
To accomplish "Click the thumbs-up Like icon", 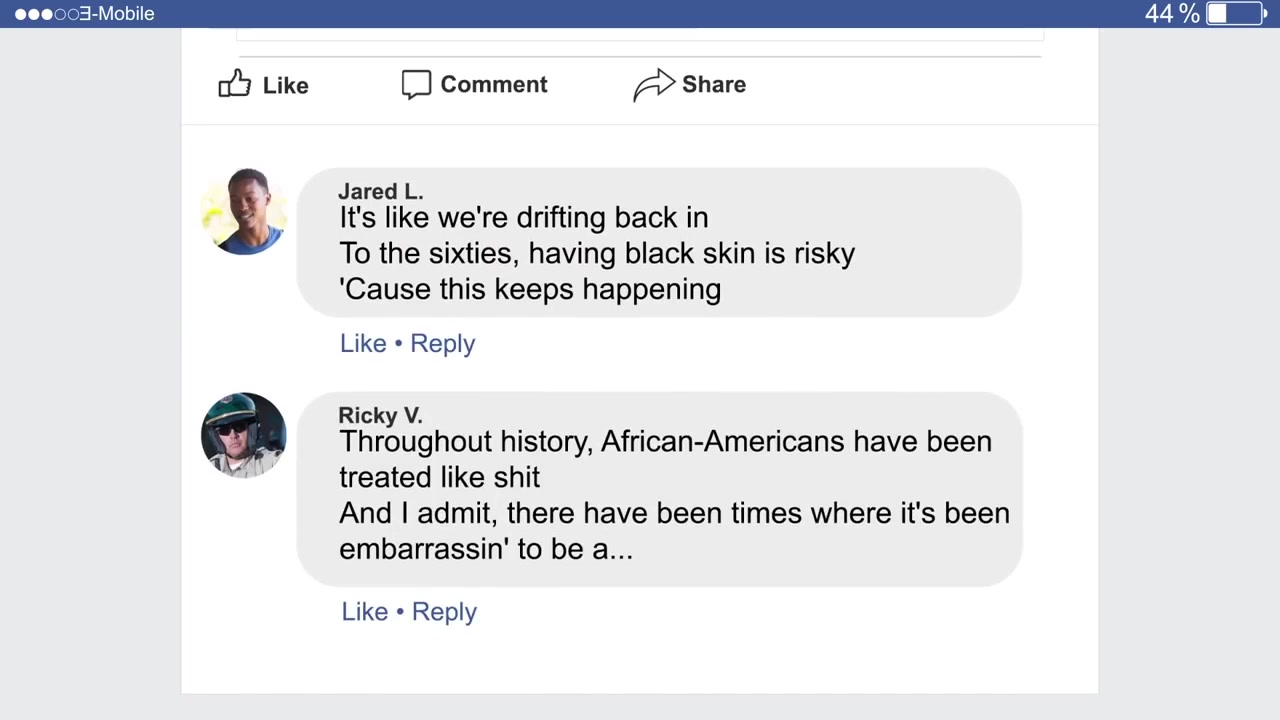I will (x=234, y=84).
